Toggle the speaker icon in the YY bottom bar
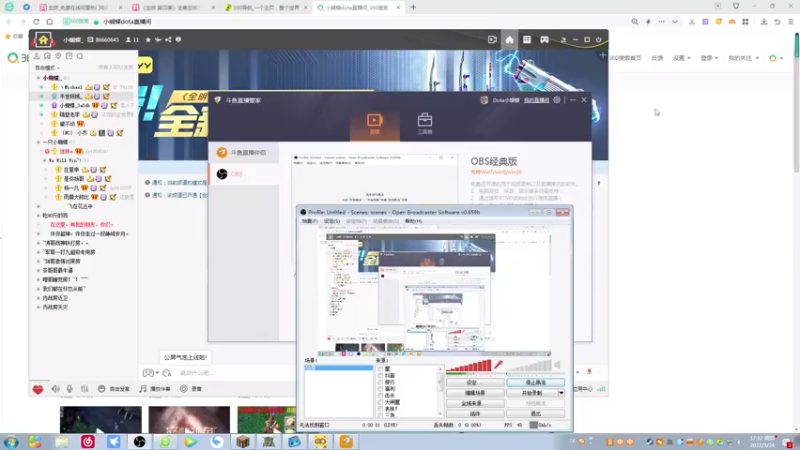The height and width of the screenshot is (450, 800). pos(55,389)
